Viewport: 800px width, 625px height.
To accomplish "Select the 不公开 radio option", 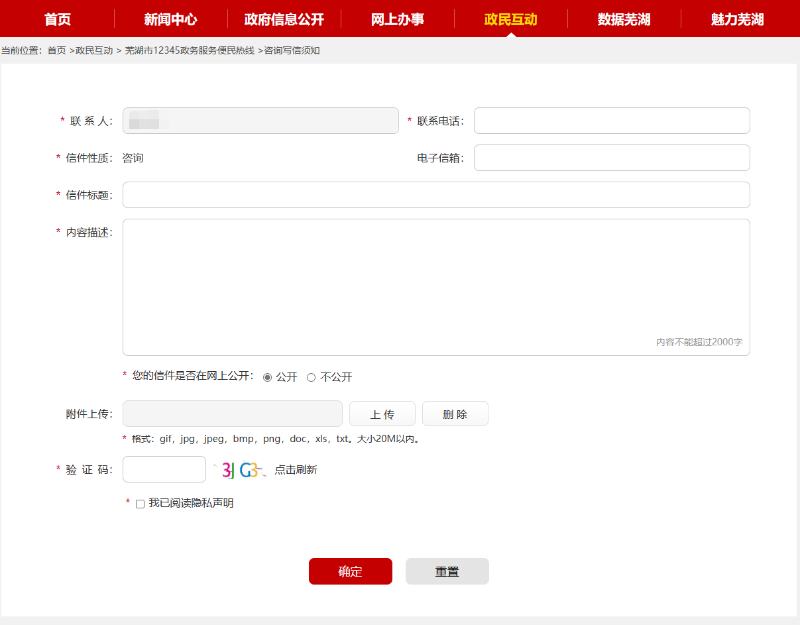I will point(311,377).
